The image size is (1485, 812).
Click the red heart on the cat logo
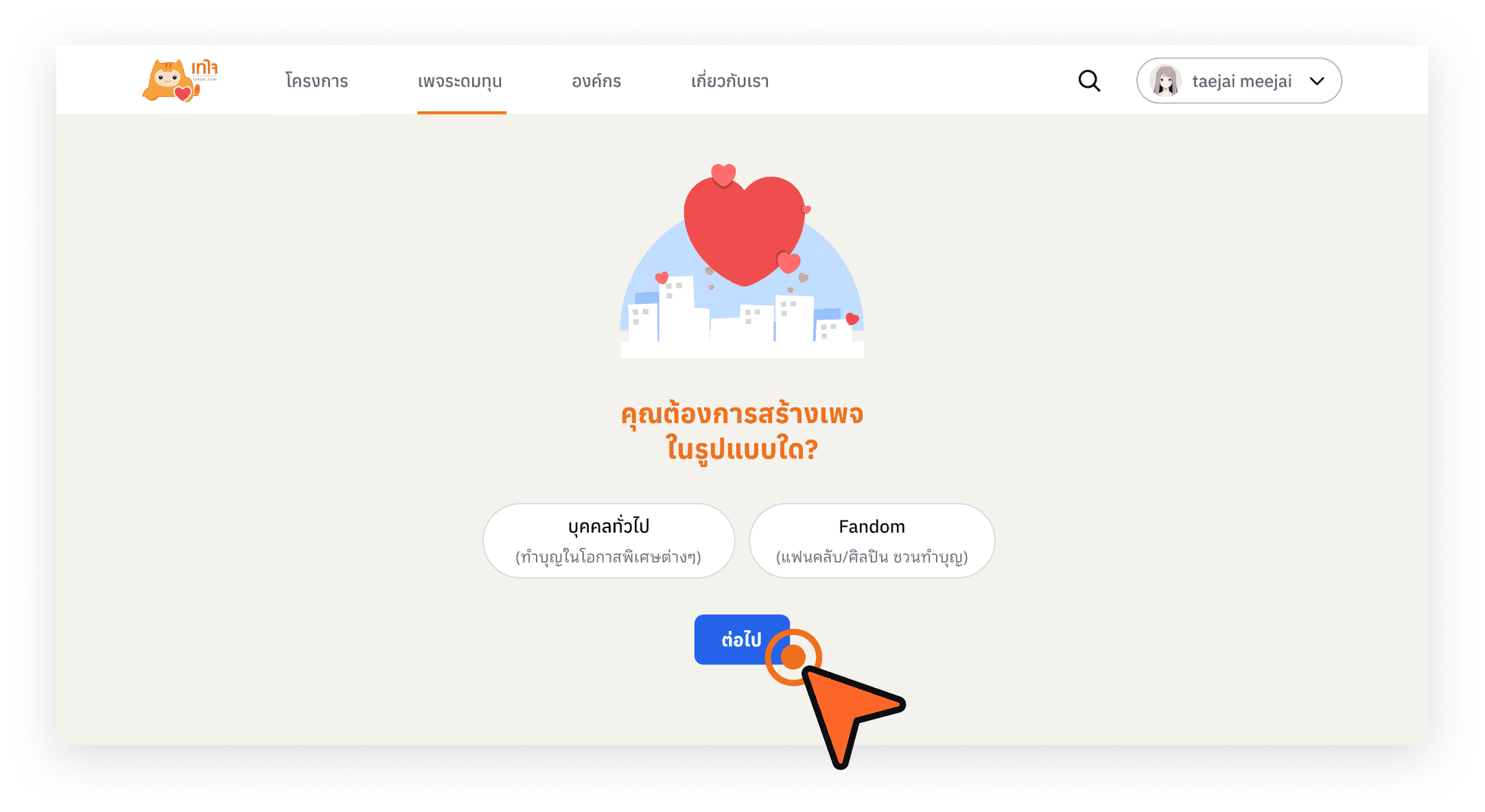(x=183, y=93)
